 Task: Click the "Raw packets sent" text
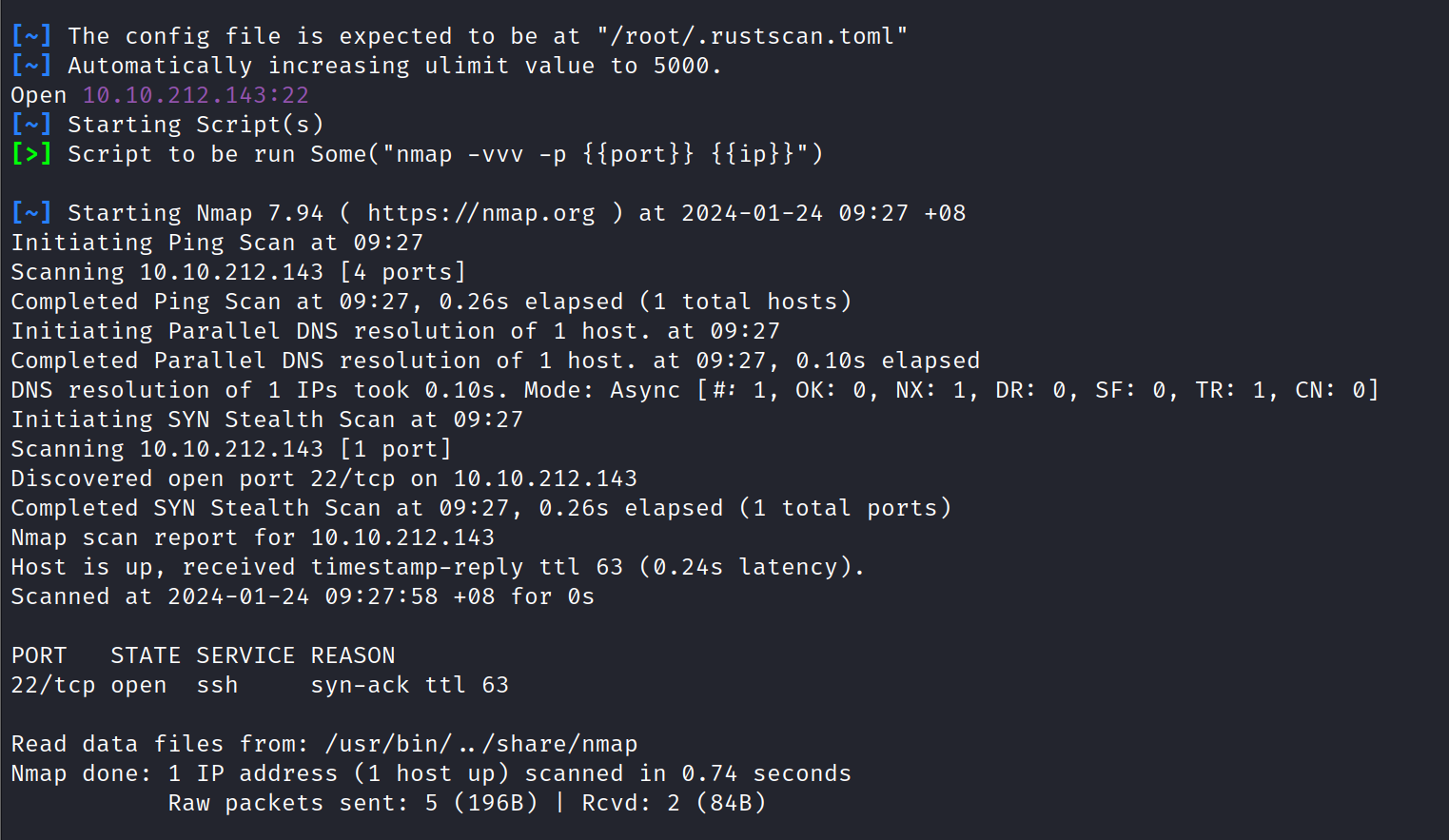click(x=287, y=803)
